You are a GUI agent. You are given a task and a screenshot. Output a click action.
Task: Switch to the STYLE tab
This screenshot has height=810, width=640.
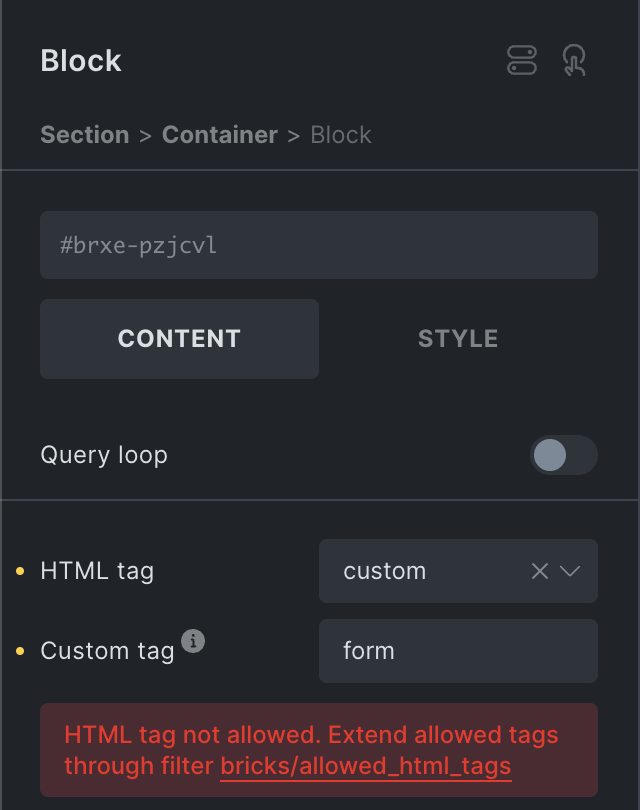[458, 339]
